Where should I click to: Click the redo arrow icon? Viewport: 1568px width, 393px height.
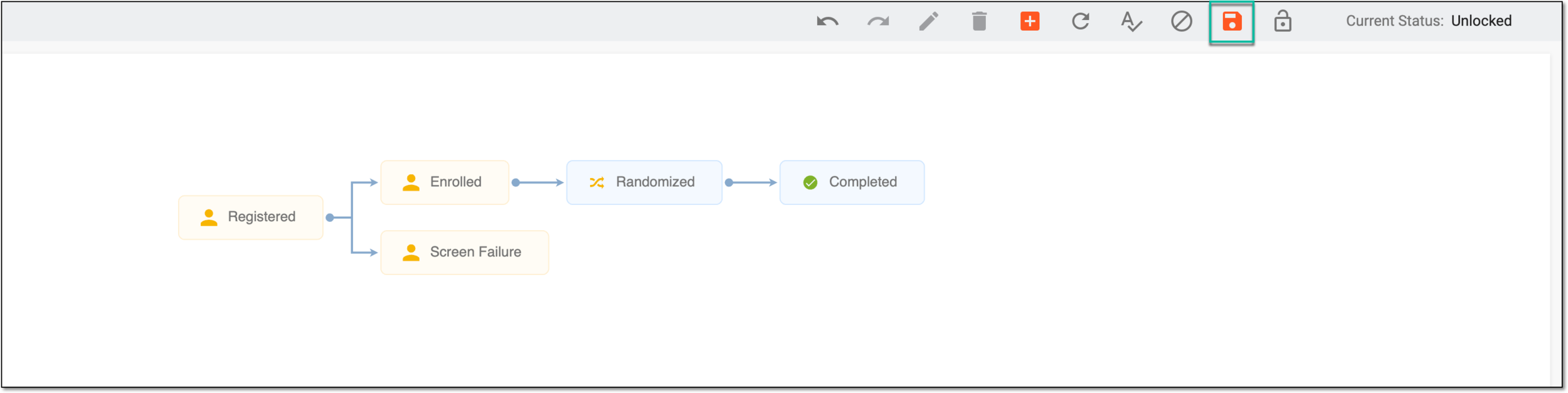878,22
